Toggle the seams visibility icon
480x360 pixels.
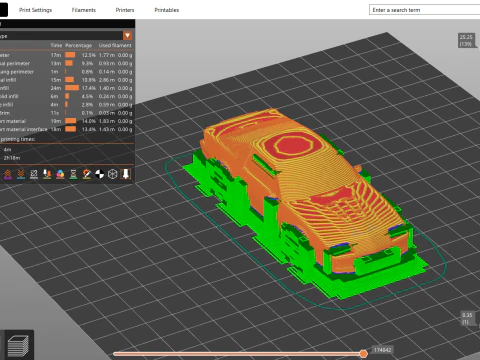click(x=34, y=174)
